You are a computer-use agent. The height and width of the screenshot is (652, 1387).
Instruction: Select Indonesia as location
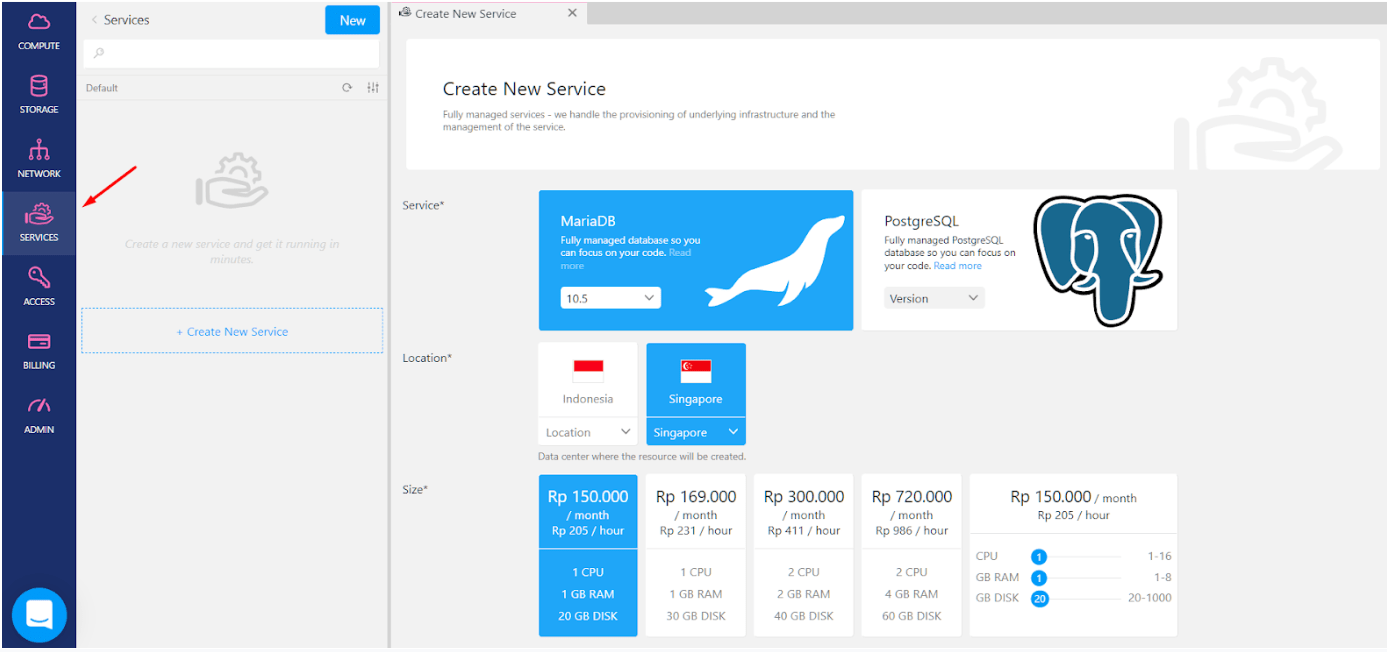(x=588, y=380)
